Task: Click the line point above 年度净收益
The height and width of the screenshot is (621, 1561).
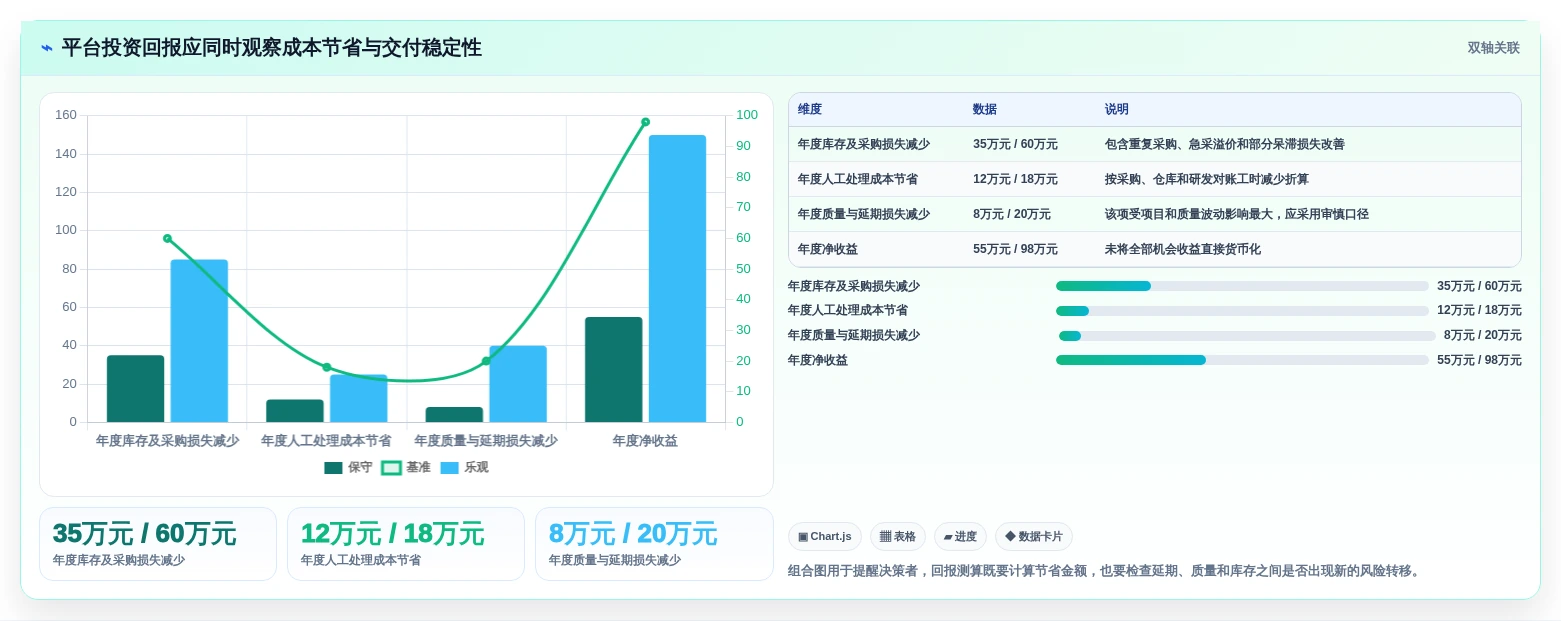Action: (645, 122)
